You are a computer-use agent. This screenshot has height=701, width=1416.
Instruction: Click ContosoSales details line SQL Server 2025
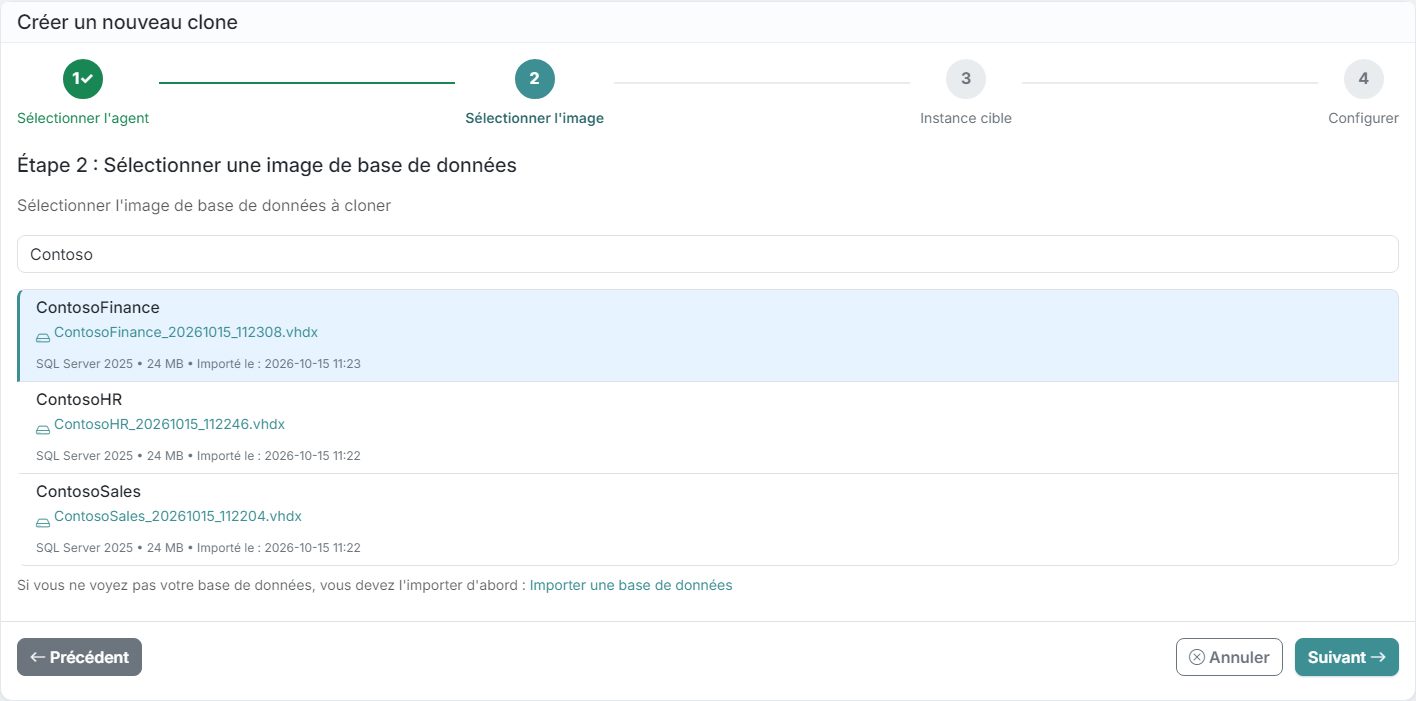pyautogui.click(x=198, y=548)
